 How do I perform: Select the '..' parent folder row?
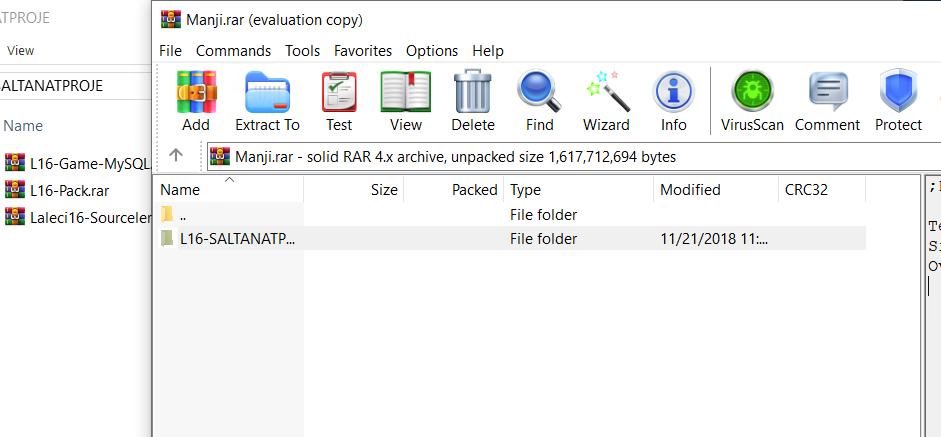(510, 214)
